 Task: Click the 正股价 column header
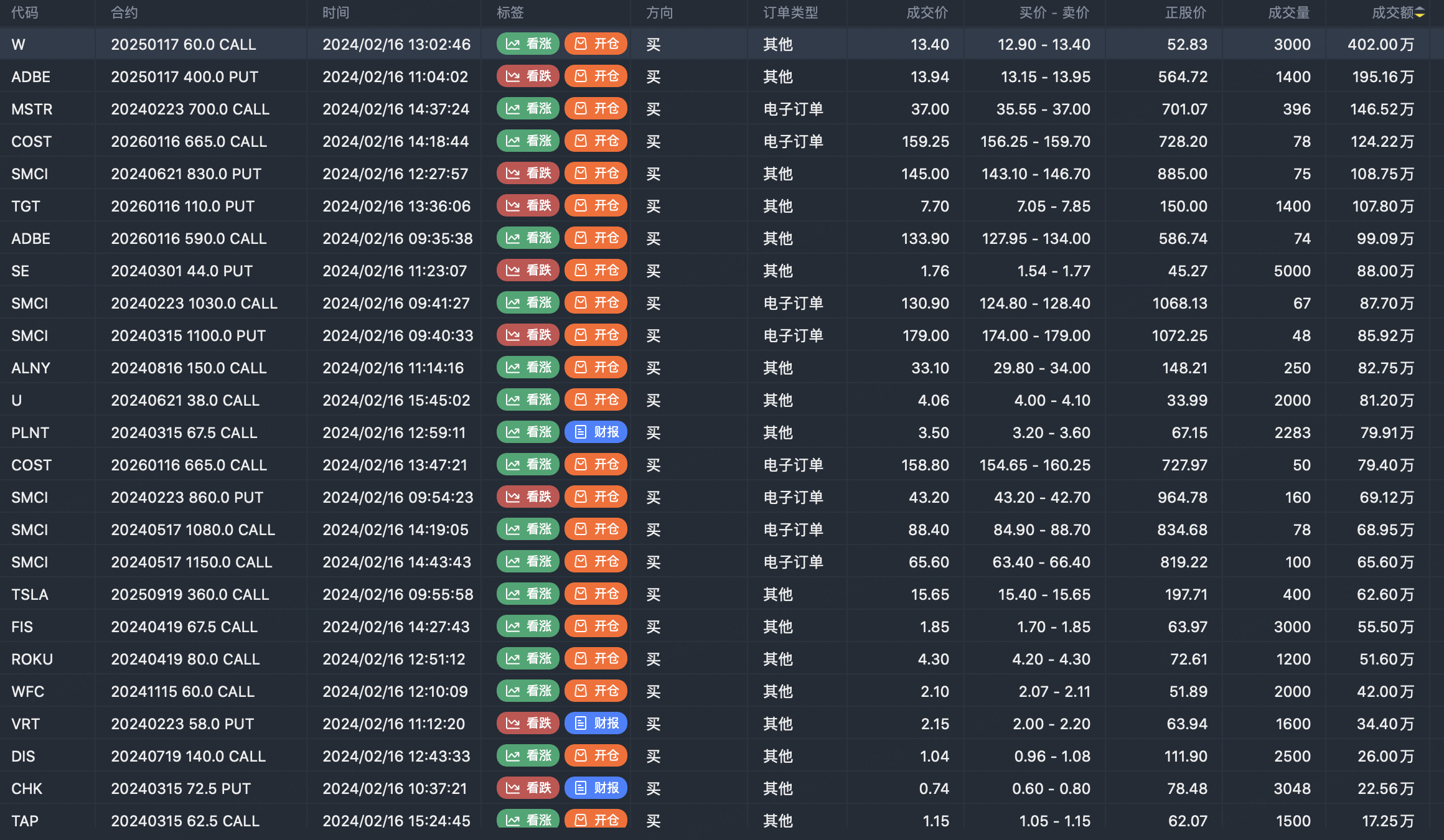click(x=1185, y=13)
